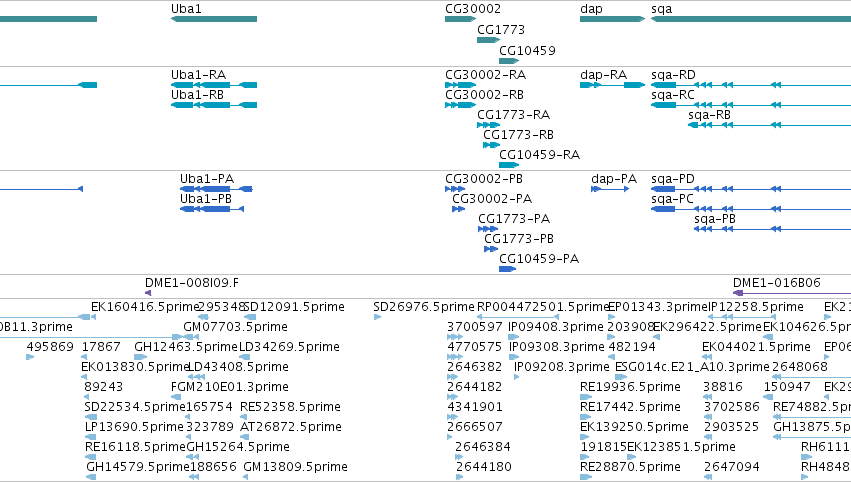Click the IP09208.3prime EST label
This screenshot has width=851, height=482.
[562, 367]
